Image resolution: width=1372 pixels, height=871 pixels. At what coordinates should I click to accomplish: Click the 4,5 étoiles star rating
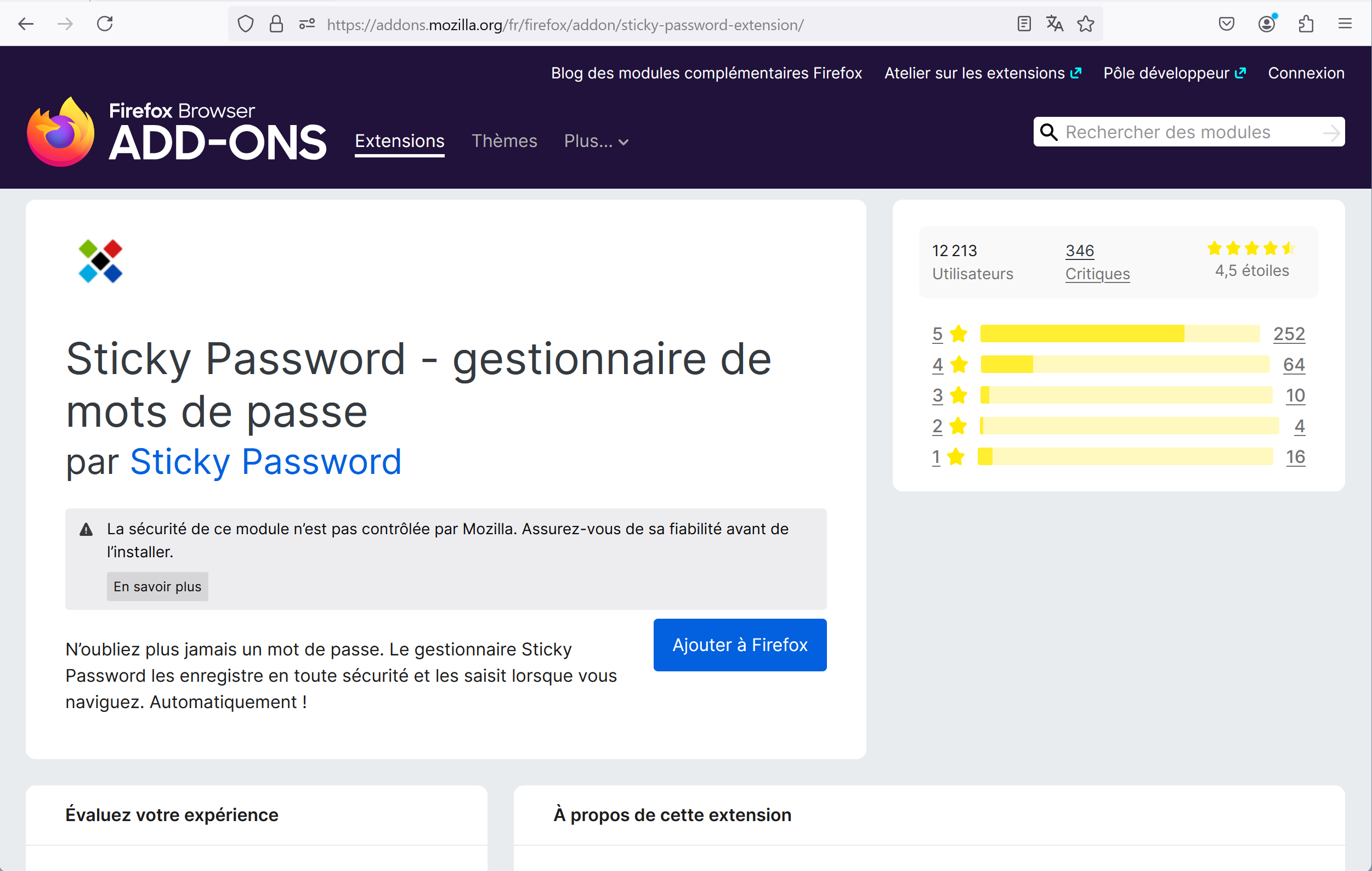pyautogui.click(x=1252, y=259)
